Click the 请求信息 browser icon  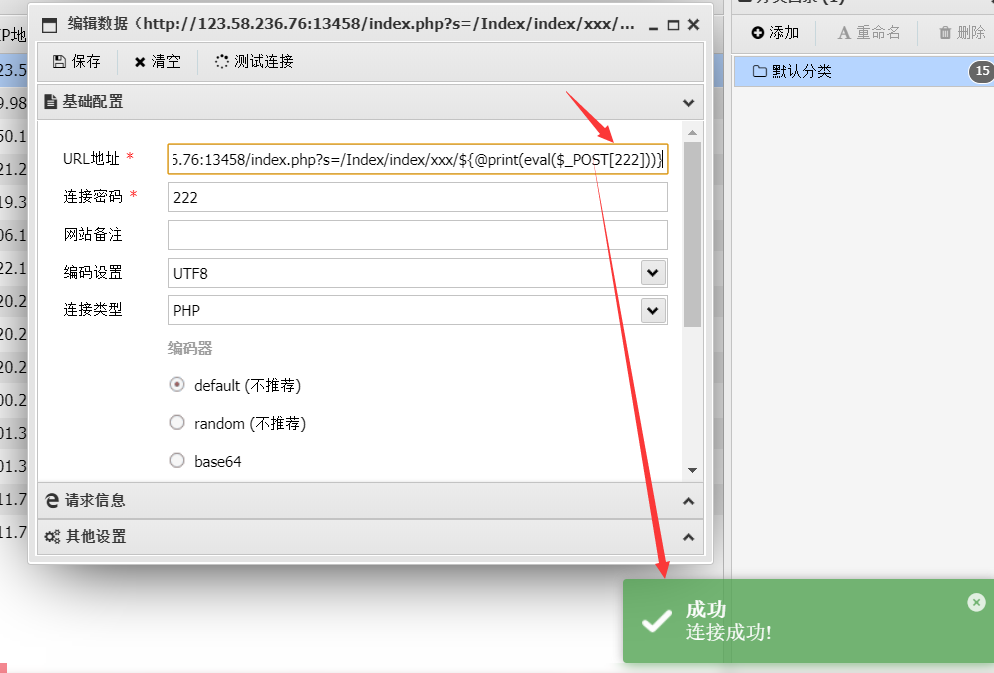(x=52, y=501)
